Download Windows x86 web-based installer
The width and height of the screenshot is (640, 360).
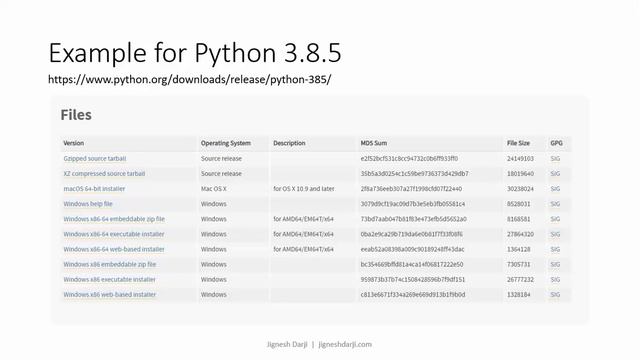[x=109, y=294]
